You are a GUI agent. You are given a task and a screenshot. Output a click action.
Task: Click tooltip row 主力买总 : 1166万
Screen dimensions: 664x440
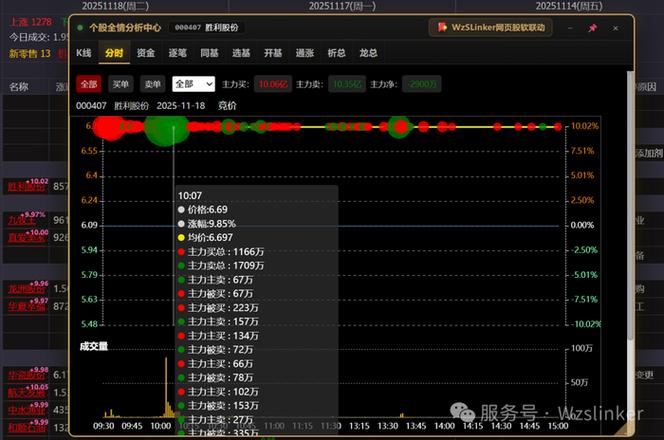pyautogui.click(x=221, y=252)
